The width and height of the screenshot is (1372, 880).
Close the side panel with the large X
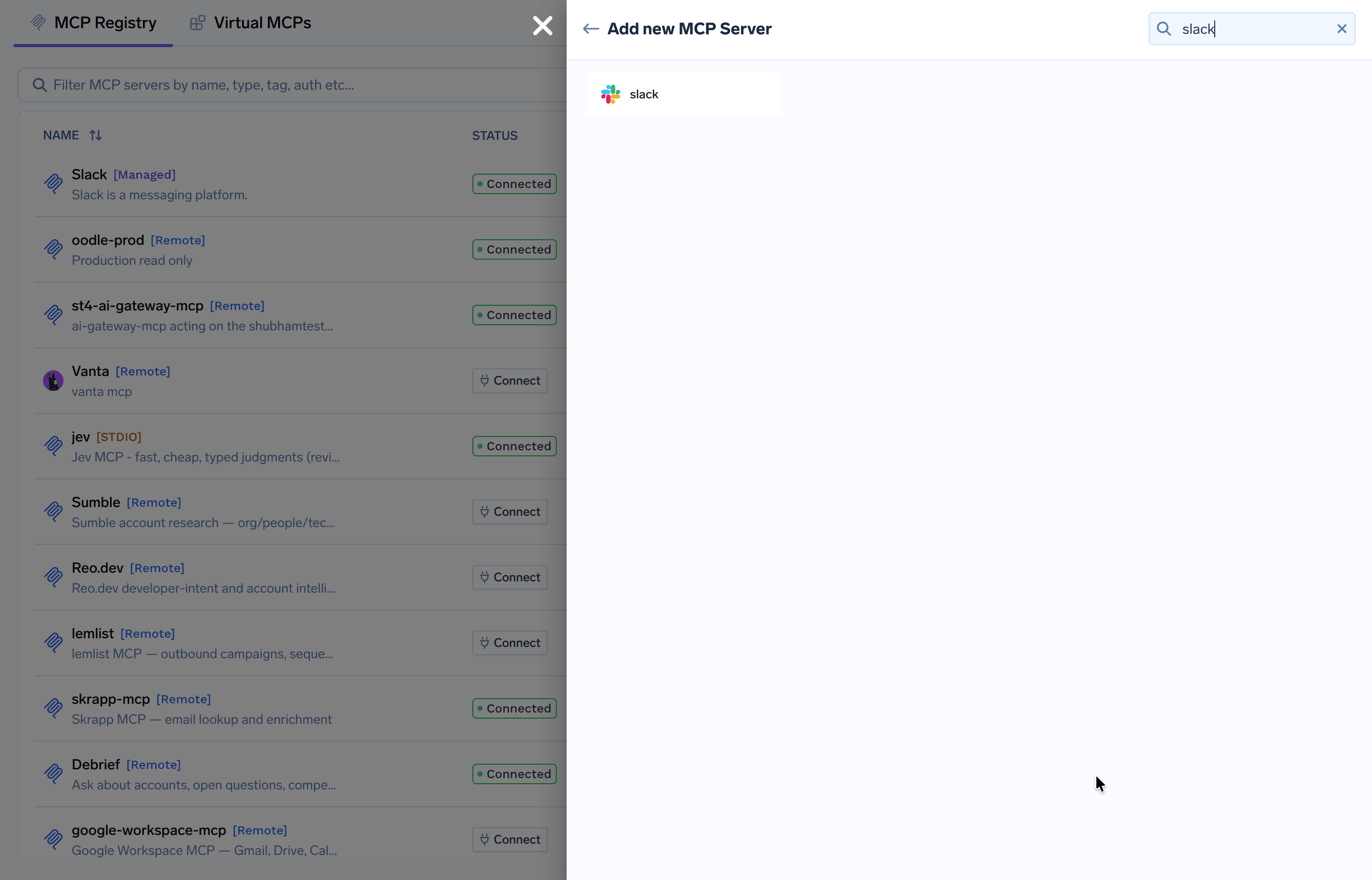point(542,26)
